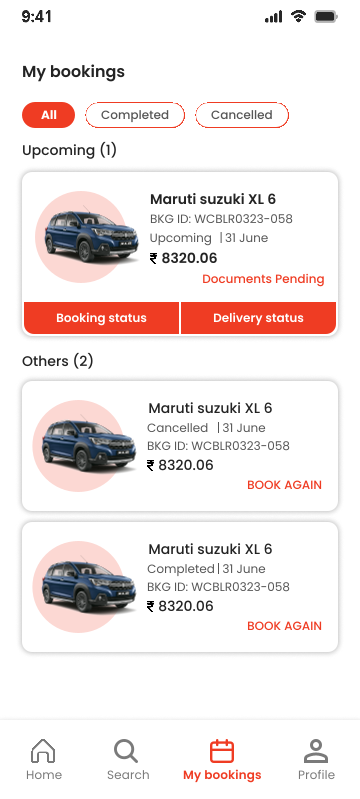This screenshot has width=360, height=799.
Task: Filter bookings by Cancelled chip
Action: coord(242,115)
